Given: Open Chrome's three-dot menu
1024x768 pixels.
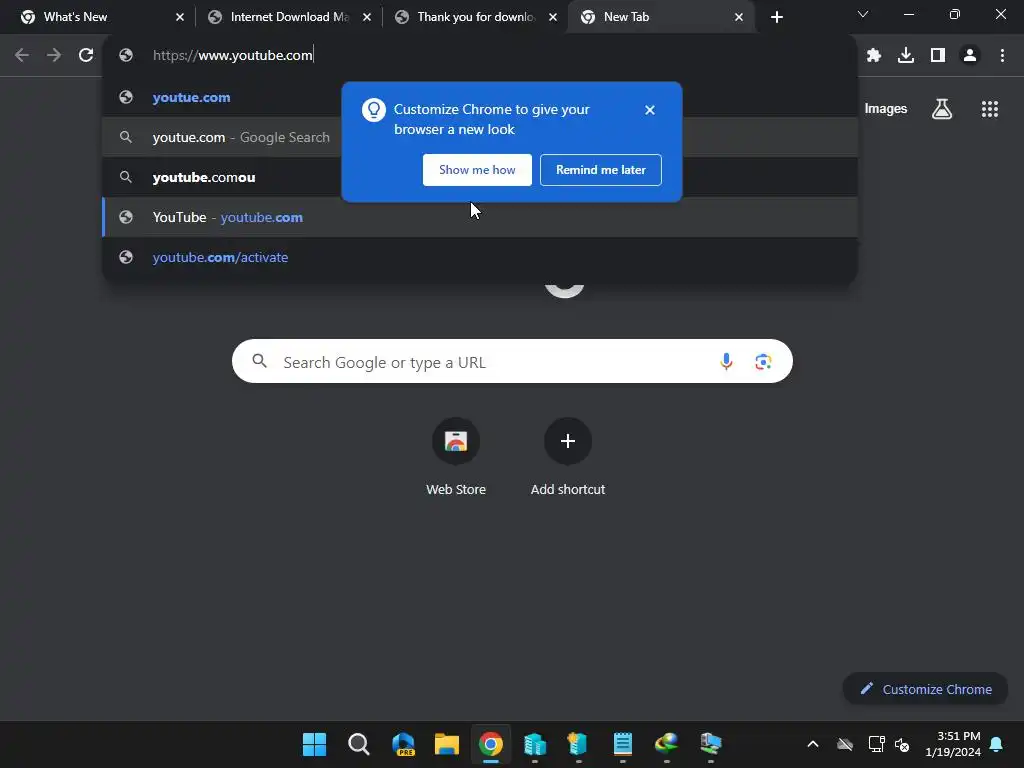Looking at the screenshot, I should click(x=1002, y=56).
